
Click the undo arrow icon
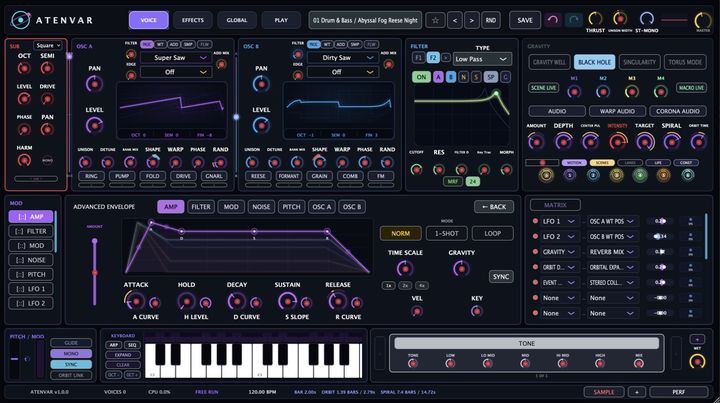coord(553,20)
